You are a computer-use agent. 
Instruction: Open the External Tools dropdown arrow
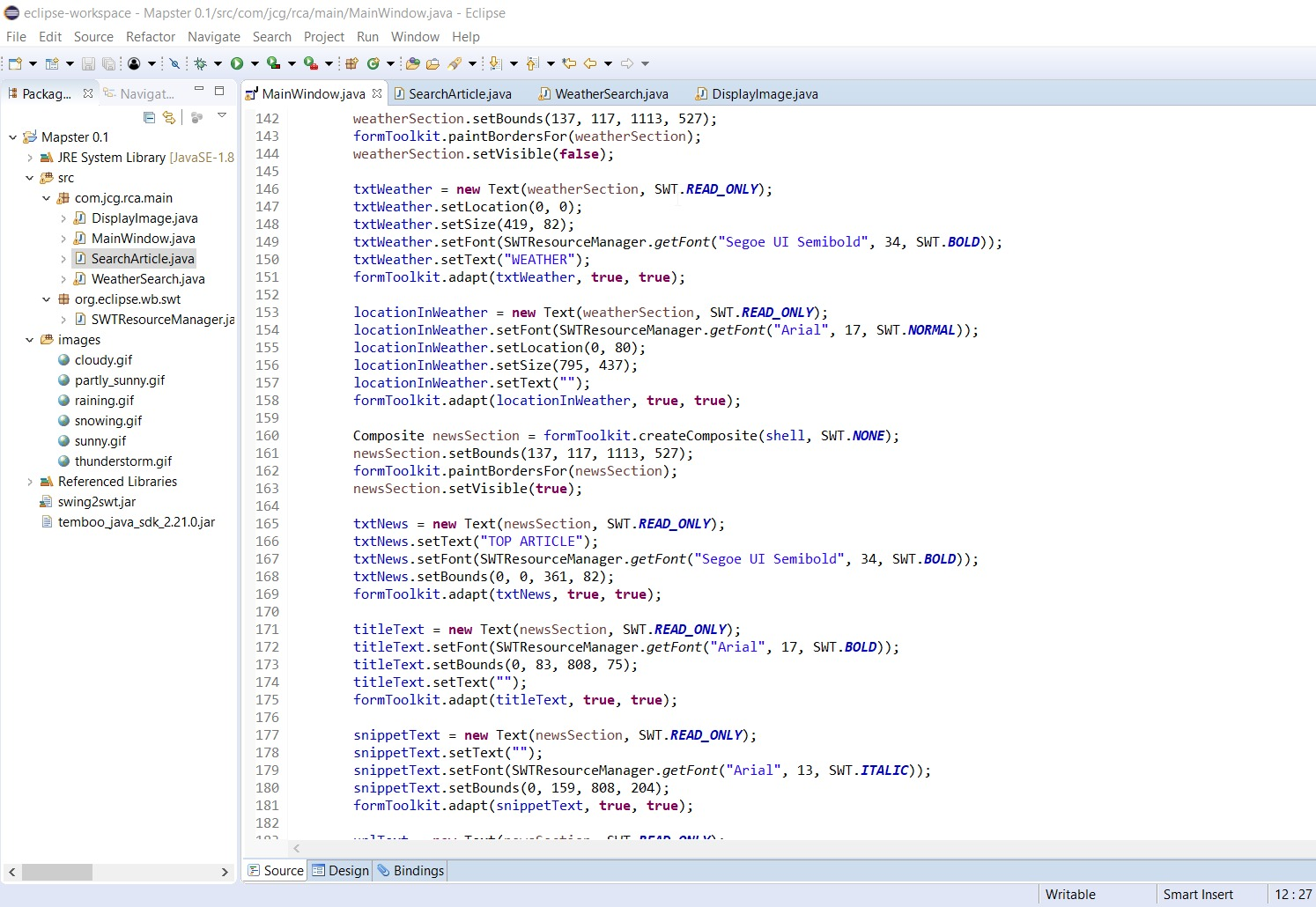[329, 63]
